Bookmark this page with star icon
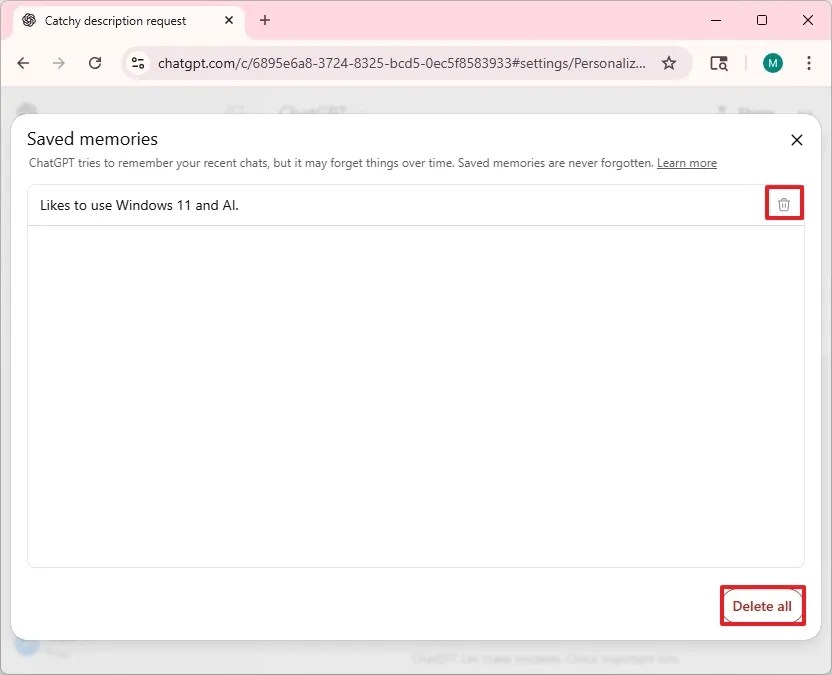 (x=669, y=63)
